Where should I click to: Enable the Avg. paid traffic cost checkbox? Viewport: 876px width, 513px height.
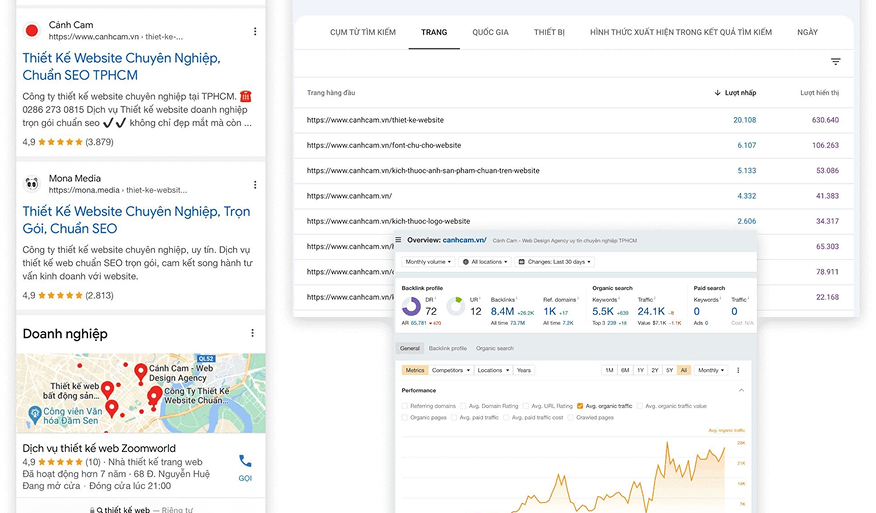506,417
